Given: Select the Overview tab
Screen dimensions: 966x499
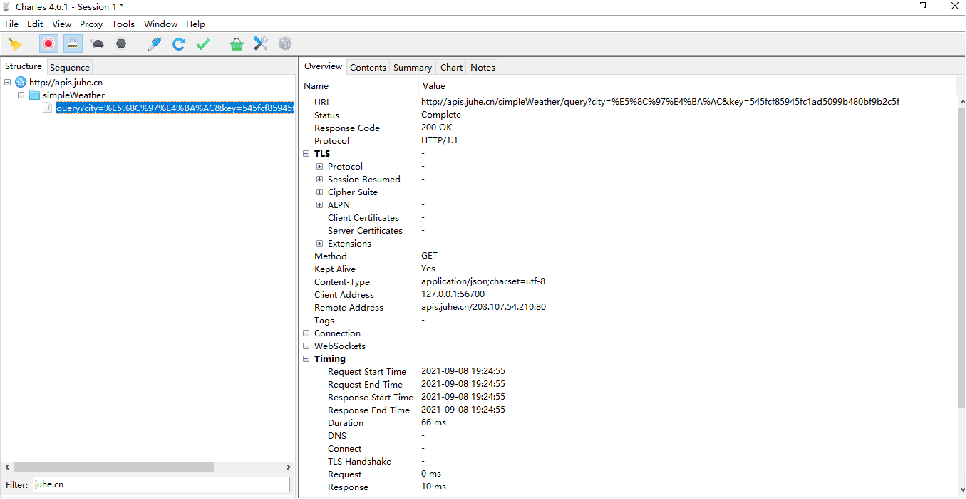Looking at the screenshot, I should point(323,67).
